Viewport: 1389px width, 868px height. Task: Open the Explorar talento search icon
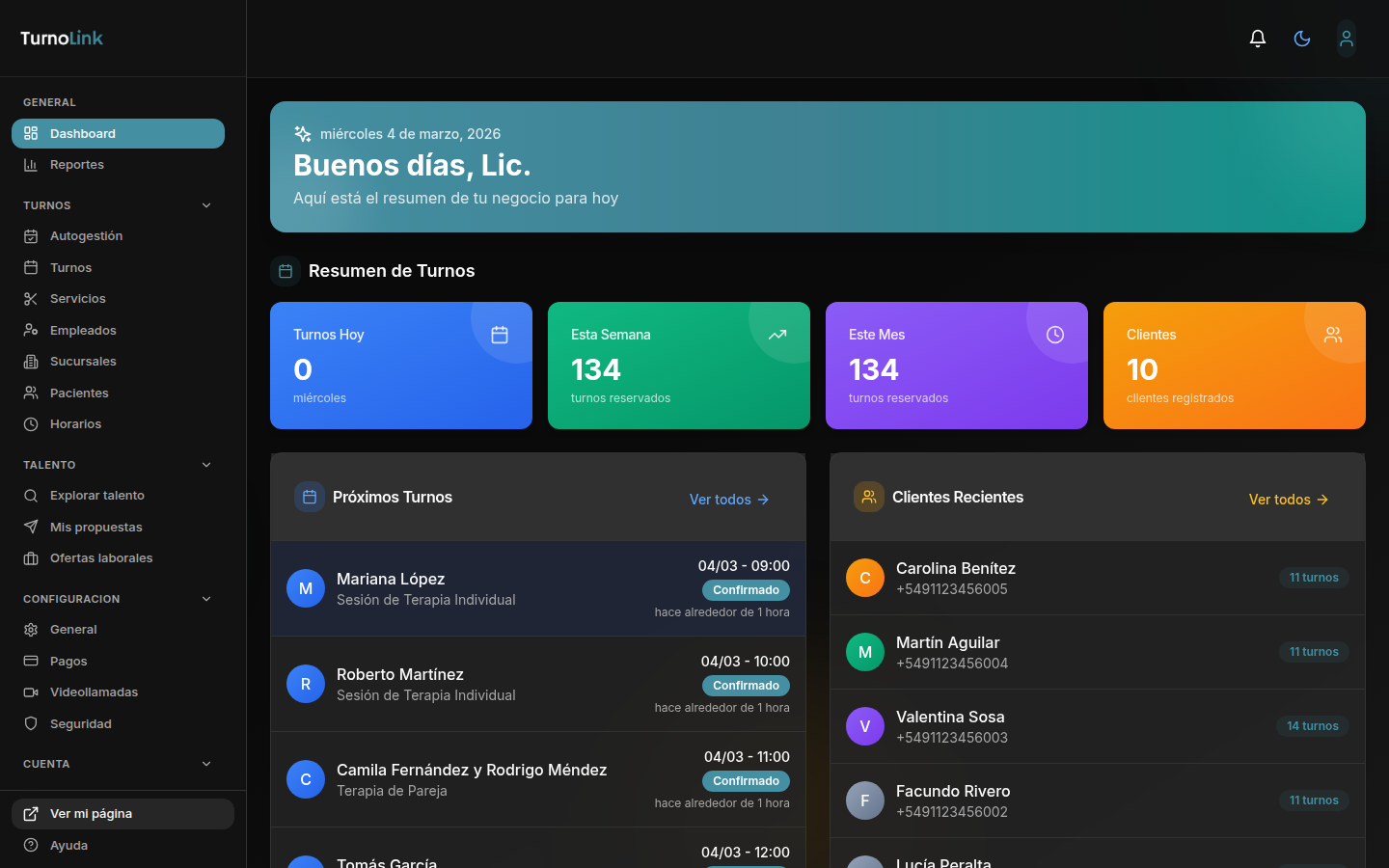tap(30, 495)
